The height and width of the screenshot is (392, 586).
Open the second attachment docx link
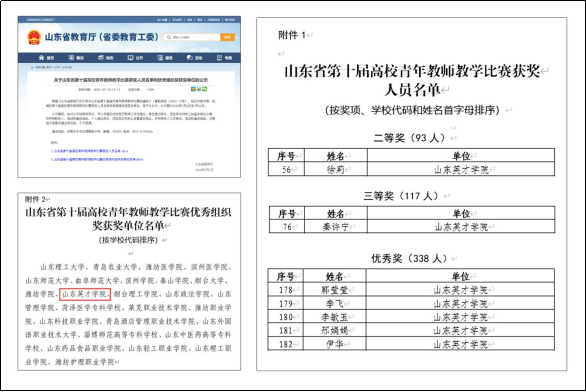tap(98, 159)
